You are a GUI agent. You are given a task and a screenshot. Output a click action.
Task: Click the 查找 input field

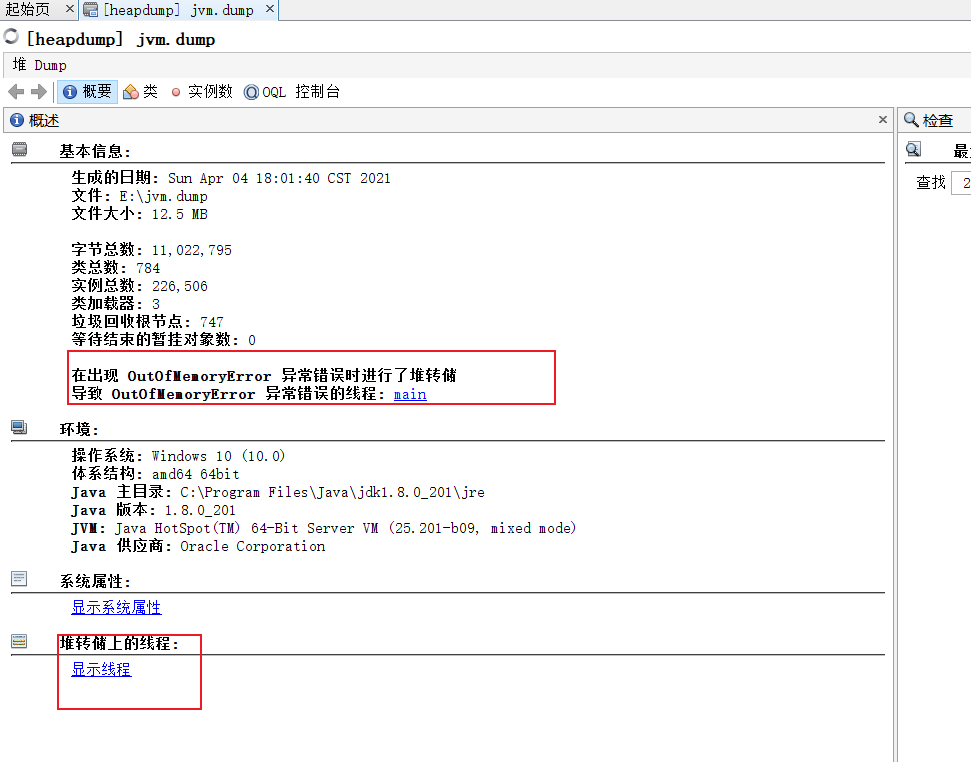tap(961, 183)
